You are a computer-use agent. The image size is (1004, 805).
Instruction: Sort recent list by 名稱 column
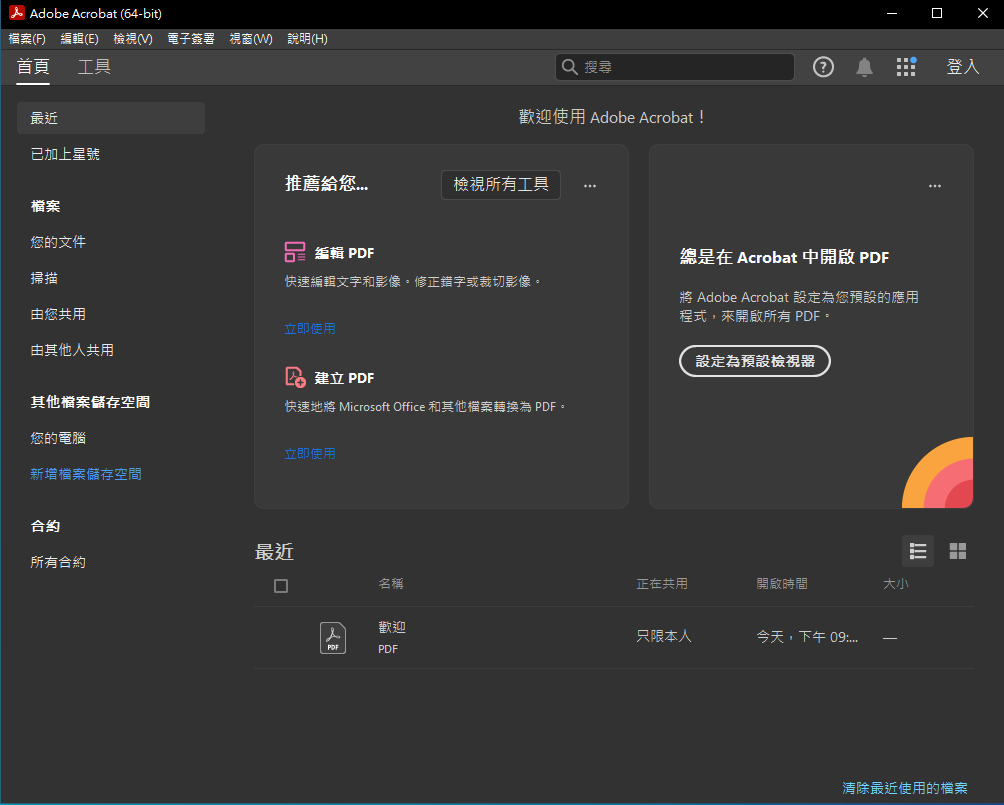pos(391,583)
